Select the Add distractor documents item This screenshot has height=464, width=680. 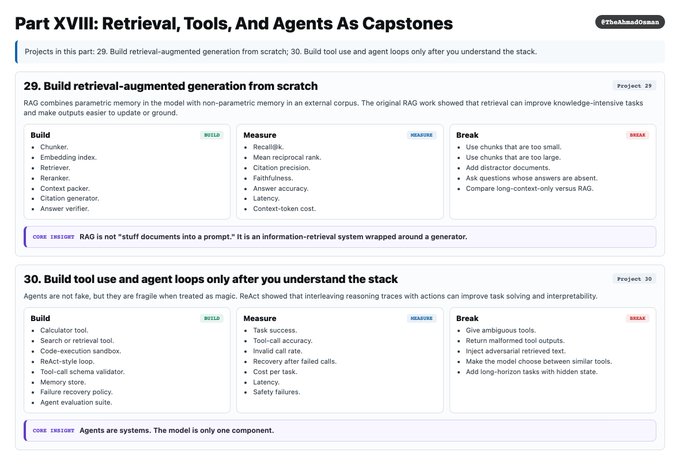[508, 168]
